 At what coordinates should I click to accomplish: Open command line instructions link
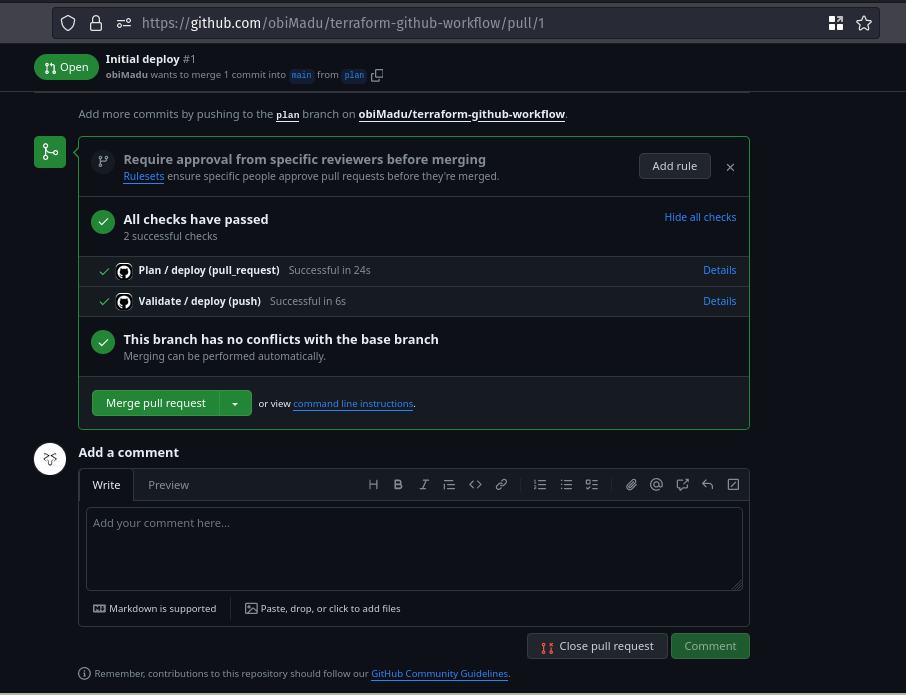pos(353,404)
